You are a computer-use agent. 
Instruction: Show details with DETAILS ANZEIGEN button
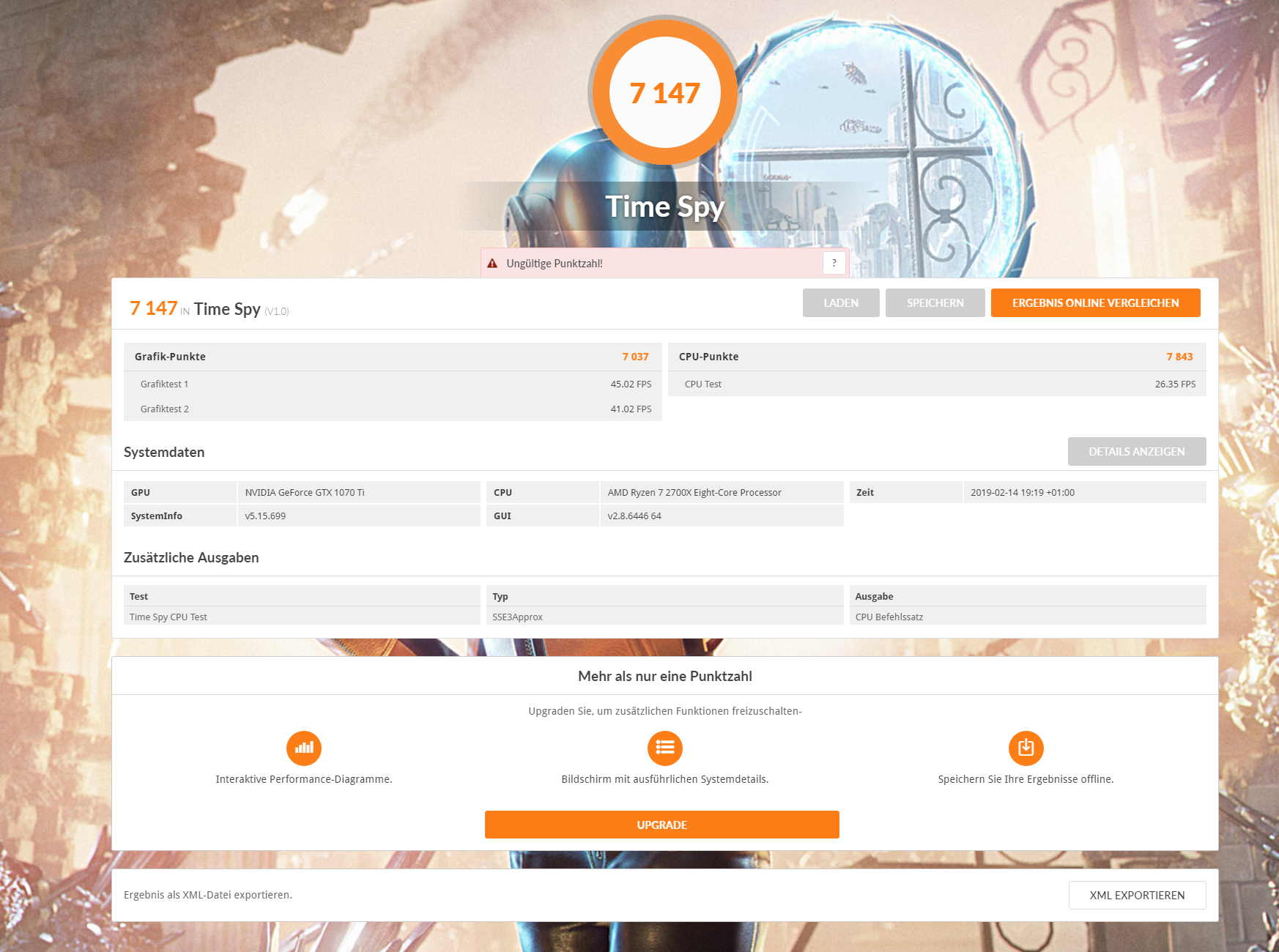coord(1136,452)
